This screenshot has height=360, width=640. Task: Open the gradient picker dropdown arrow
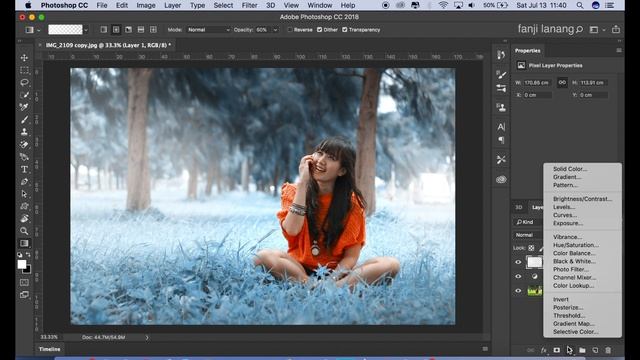(86, 30)
